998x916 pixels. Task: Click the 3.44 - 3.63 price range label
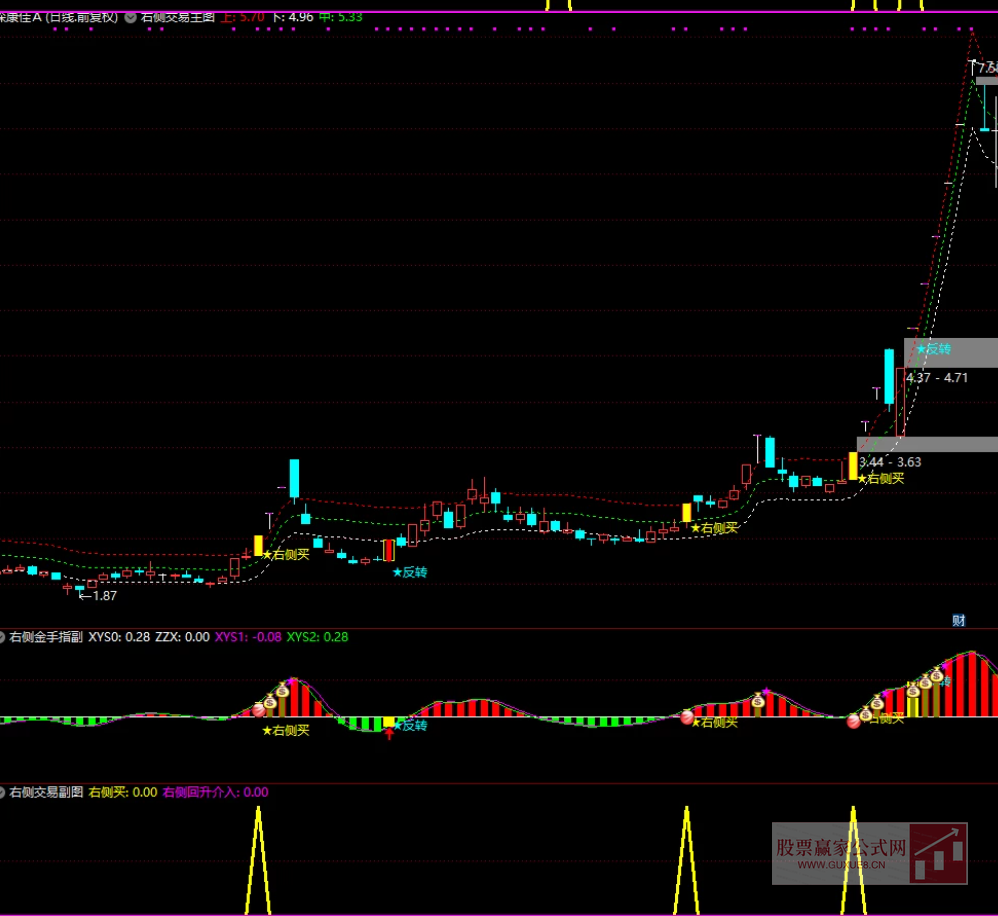point(890,462)
